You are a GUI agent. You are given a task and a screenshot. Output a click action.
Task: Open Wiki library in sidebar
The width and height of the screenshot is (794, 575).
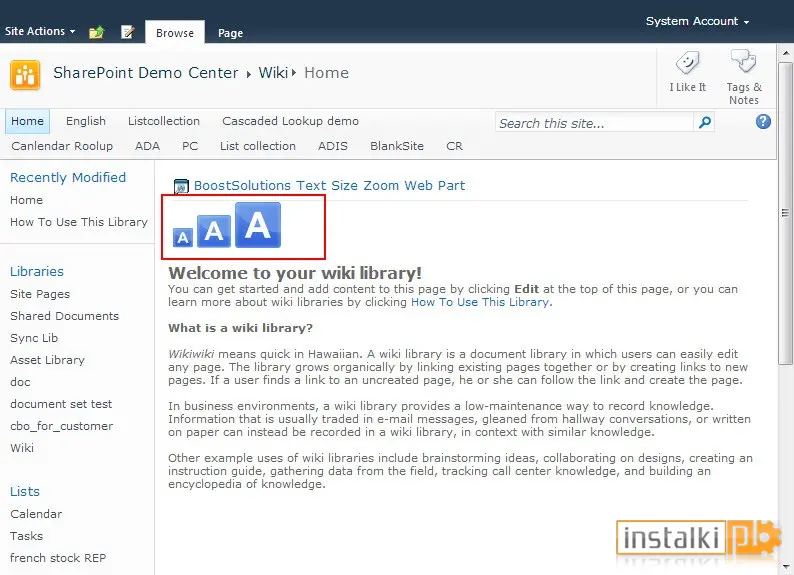coord(22,448)
